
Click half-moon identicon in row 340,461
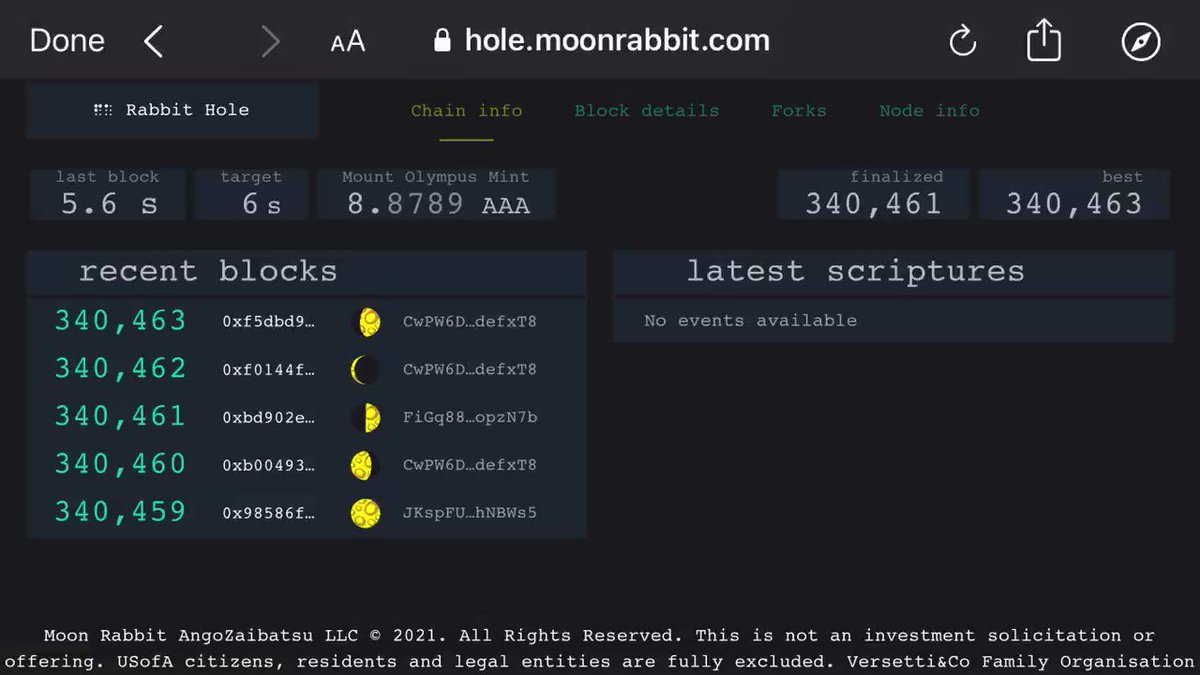coord(366,418)
